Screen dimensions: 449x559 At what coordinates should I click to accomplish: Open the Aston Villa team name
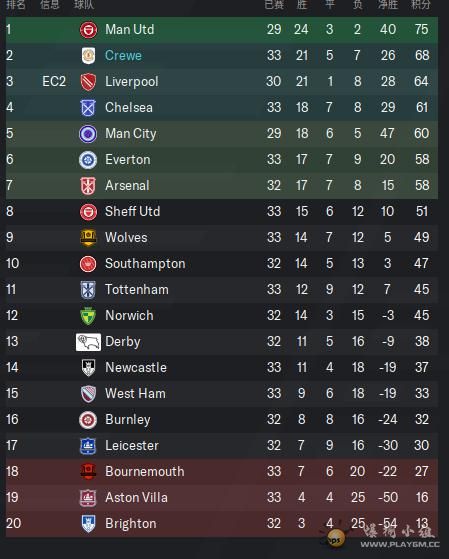(136, 498)
